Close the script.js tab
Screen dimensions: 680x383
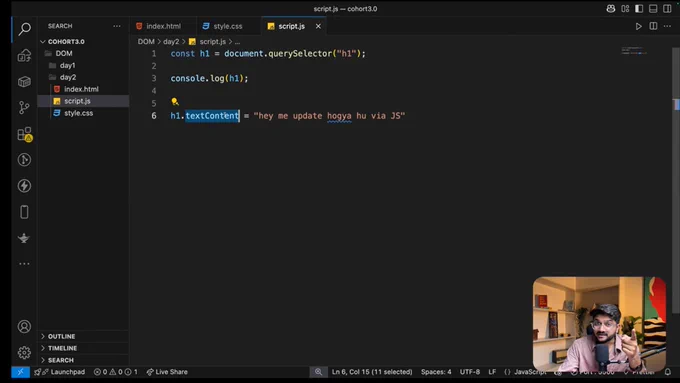(318, 26)
